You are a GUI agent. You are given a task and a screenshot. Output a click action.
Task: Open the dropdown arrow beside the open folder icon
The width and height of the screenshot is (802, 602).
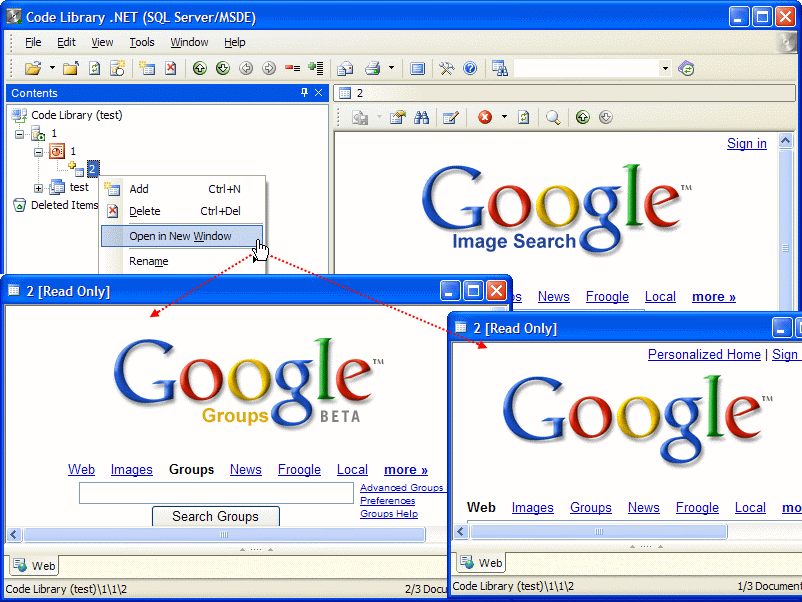point(52,68)
